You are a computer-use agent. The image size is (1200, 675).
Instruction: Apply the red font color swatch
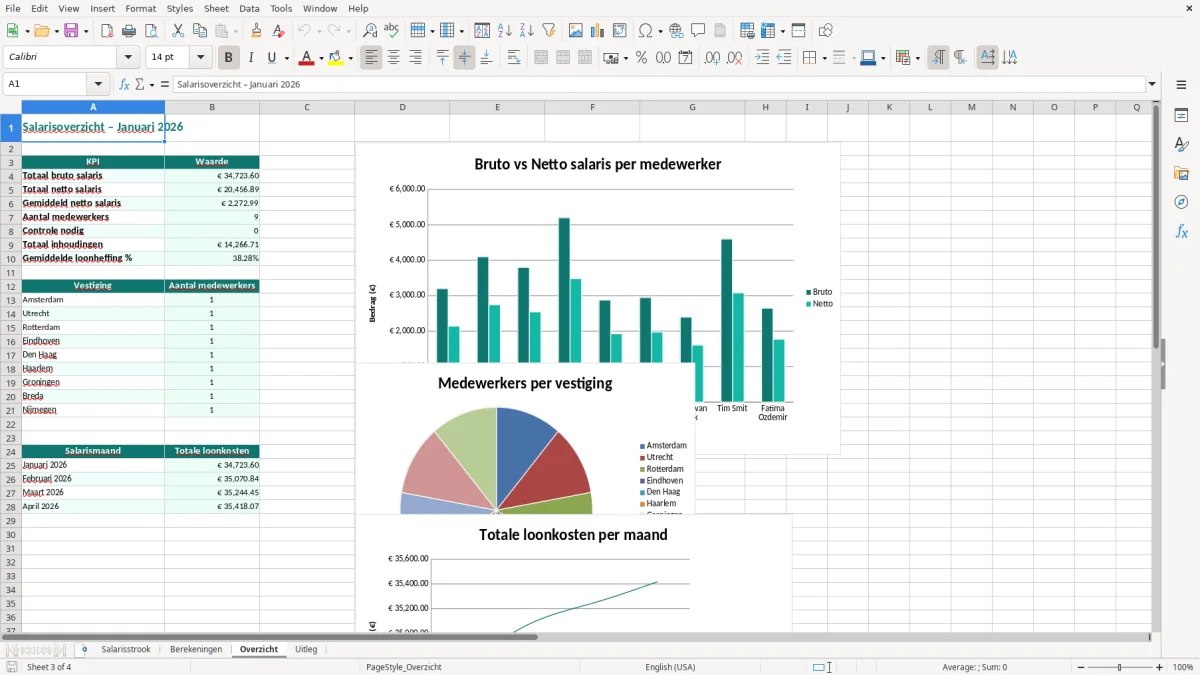(306, 58)
